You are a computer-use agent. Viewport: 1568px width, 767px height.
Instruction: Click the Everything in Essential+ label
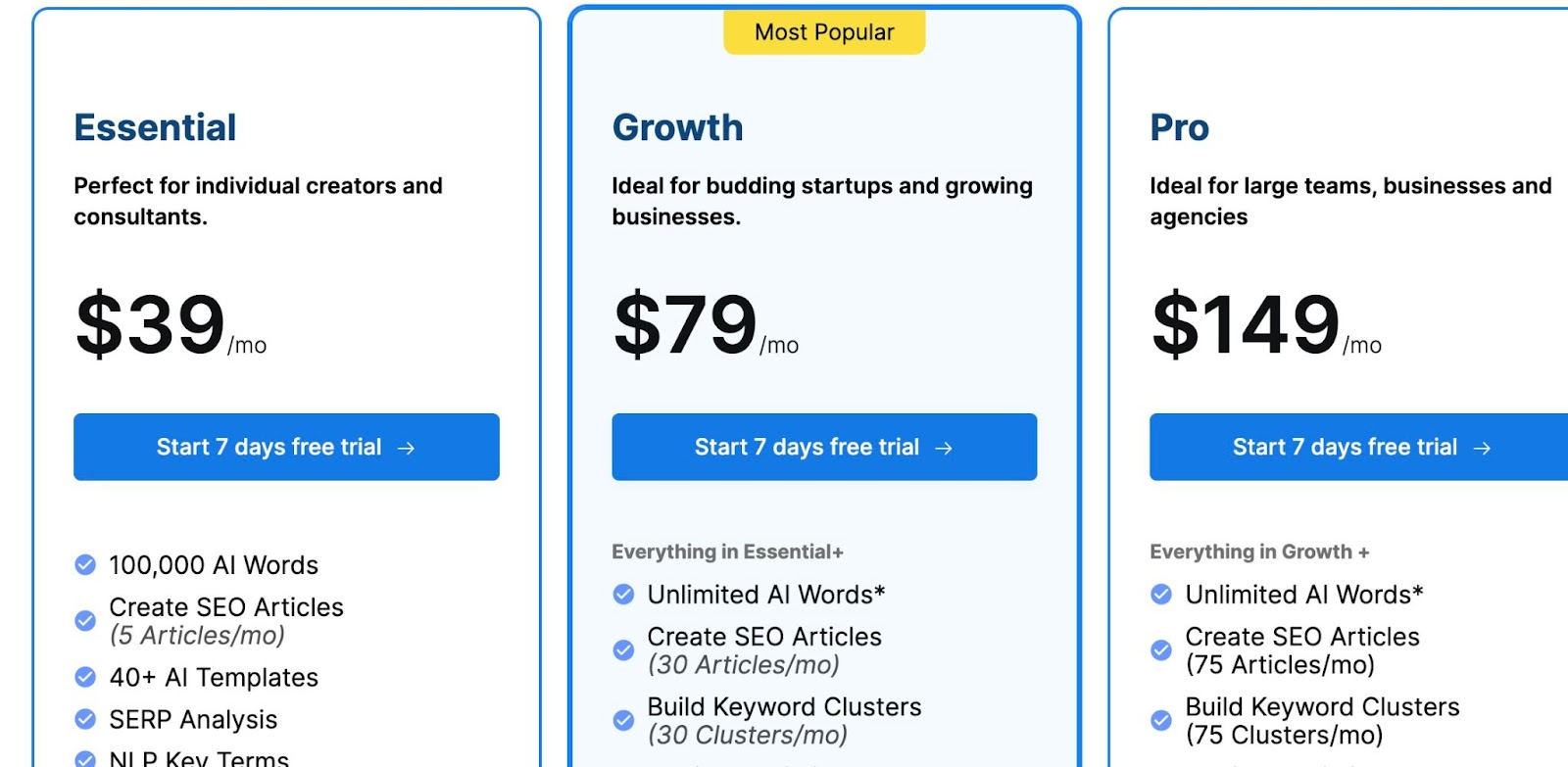(x=727, y=551)
